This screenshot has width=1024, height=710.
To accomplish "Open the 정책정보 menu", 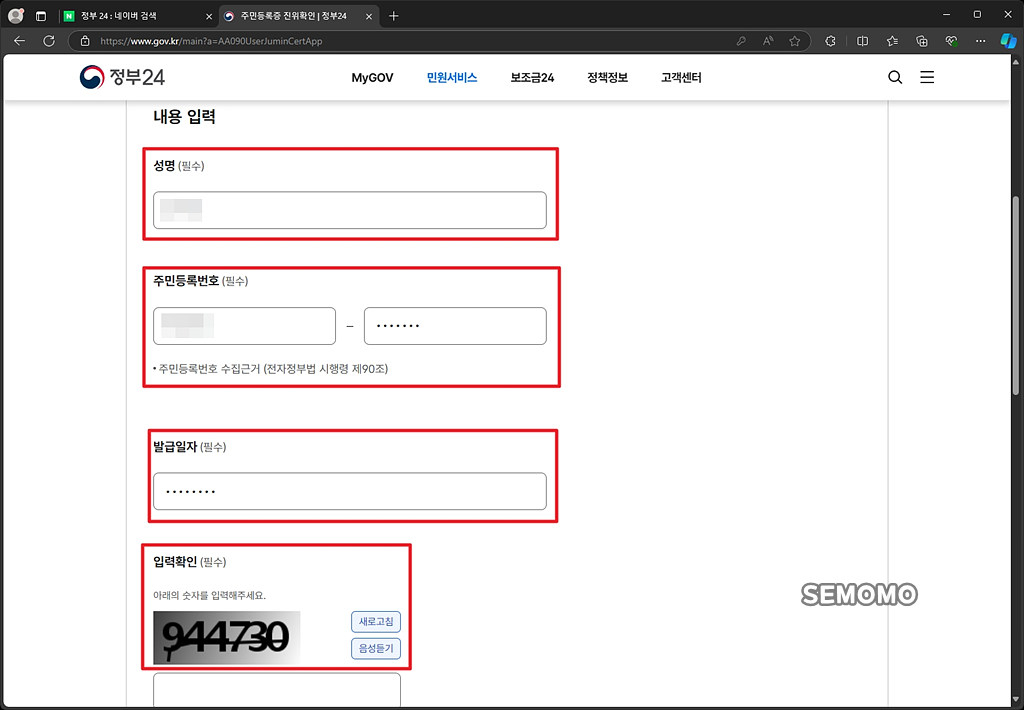I will tap(607, 78).
